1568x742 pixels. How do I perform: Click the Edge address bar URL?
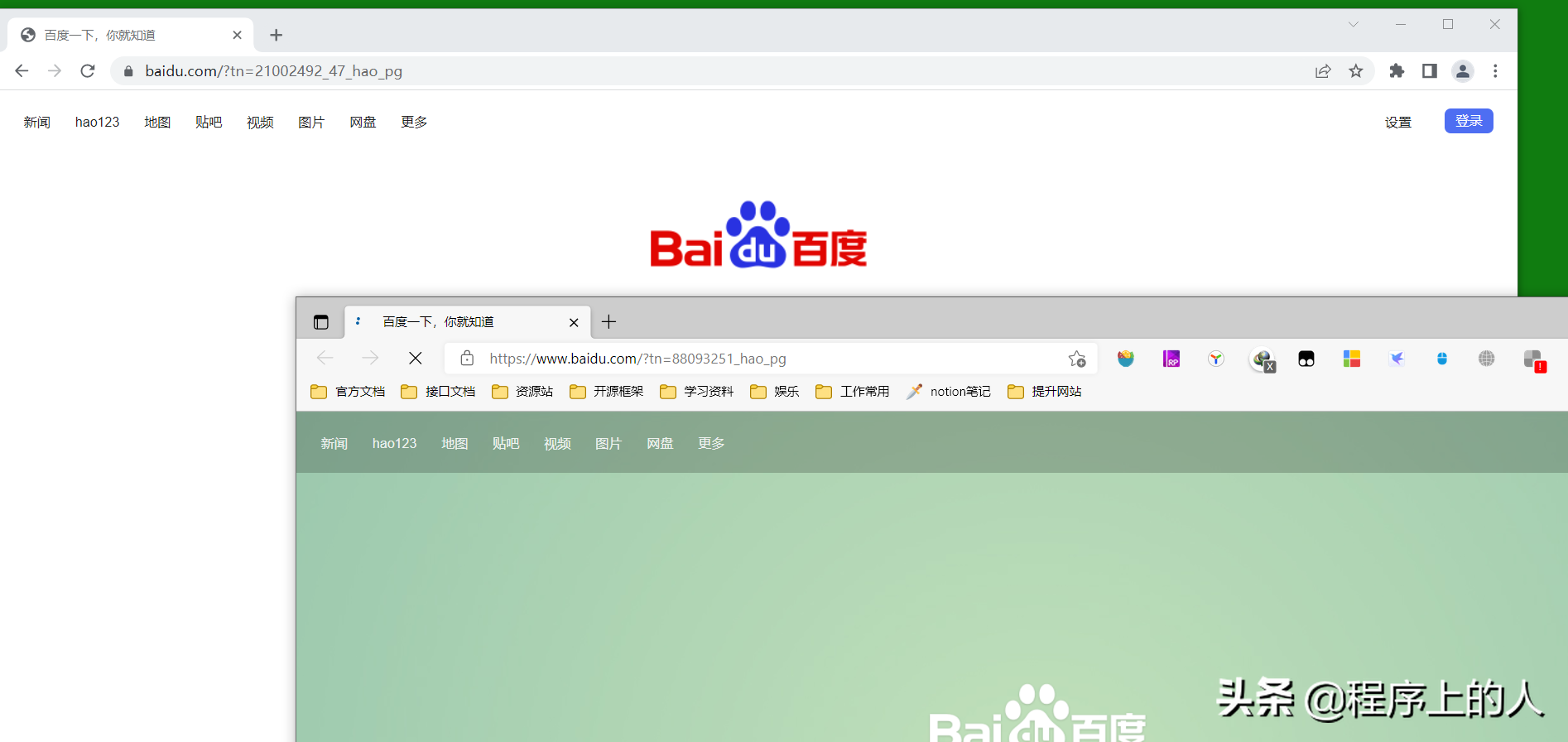point(637,359)
